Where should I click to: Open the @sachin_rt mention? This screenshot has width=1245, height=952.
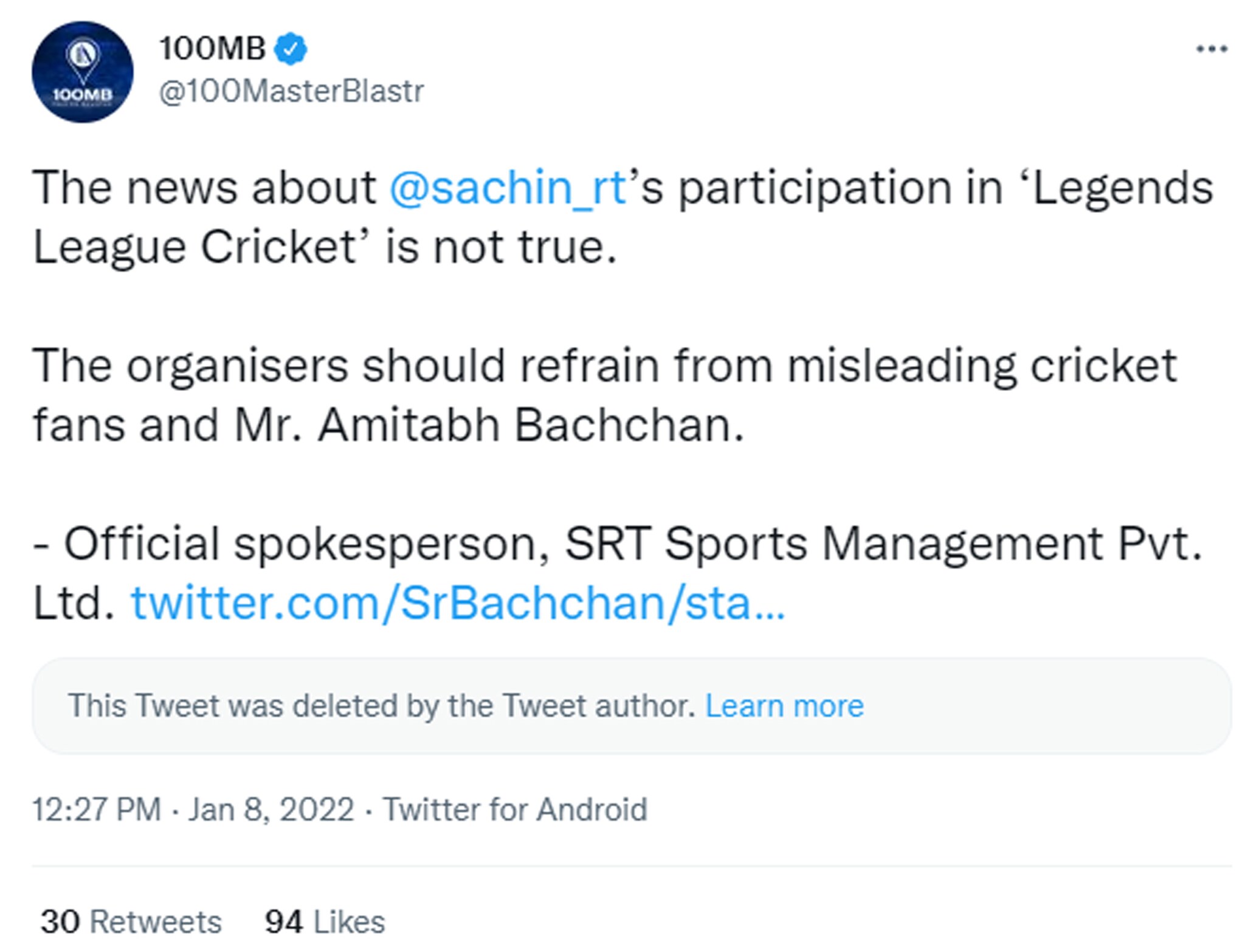click(508, 187)
